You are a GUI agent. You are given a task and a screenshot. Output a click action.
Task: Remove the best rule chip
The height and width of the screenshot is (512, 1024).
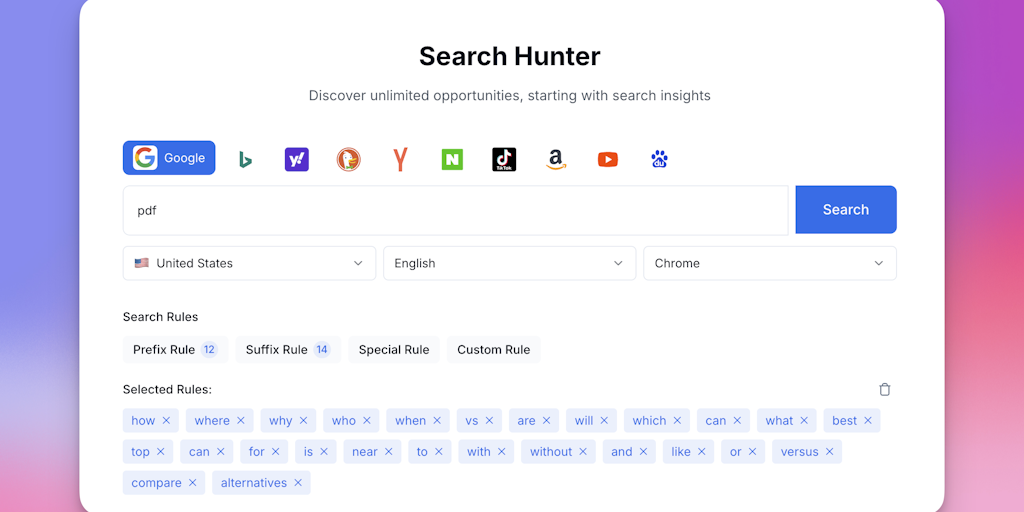(868, 421)
